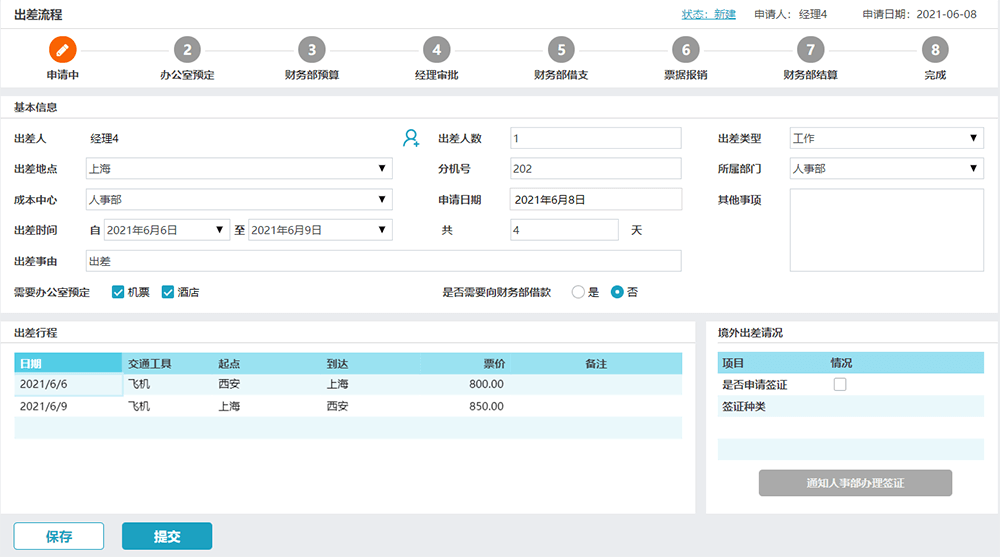
Task: Click the 日期 column header
Action: click(68, 364)
